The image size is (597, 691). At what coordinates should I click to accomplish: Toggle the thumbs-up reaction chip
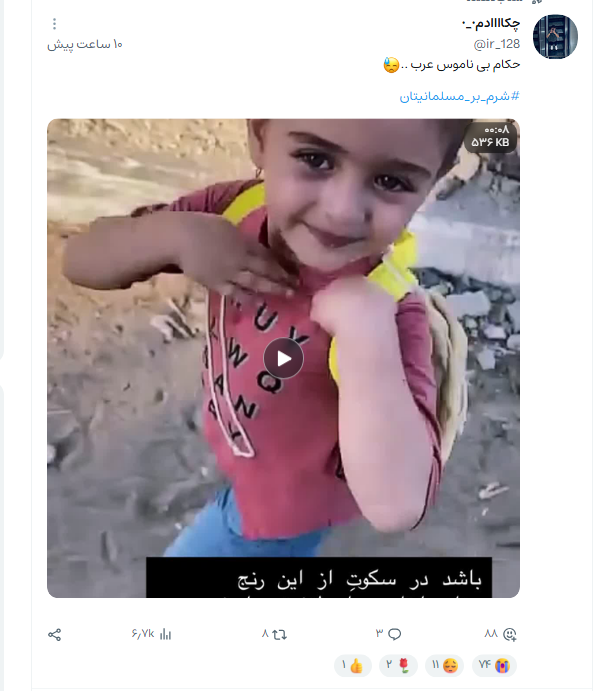point(352,666)
